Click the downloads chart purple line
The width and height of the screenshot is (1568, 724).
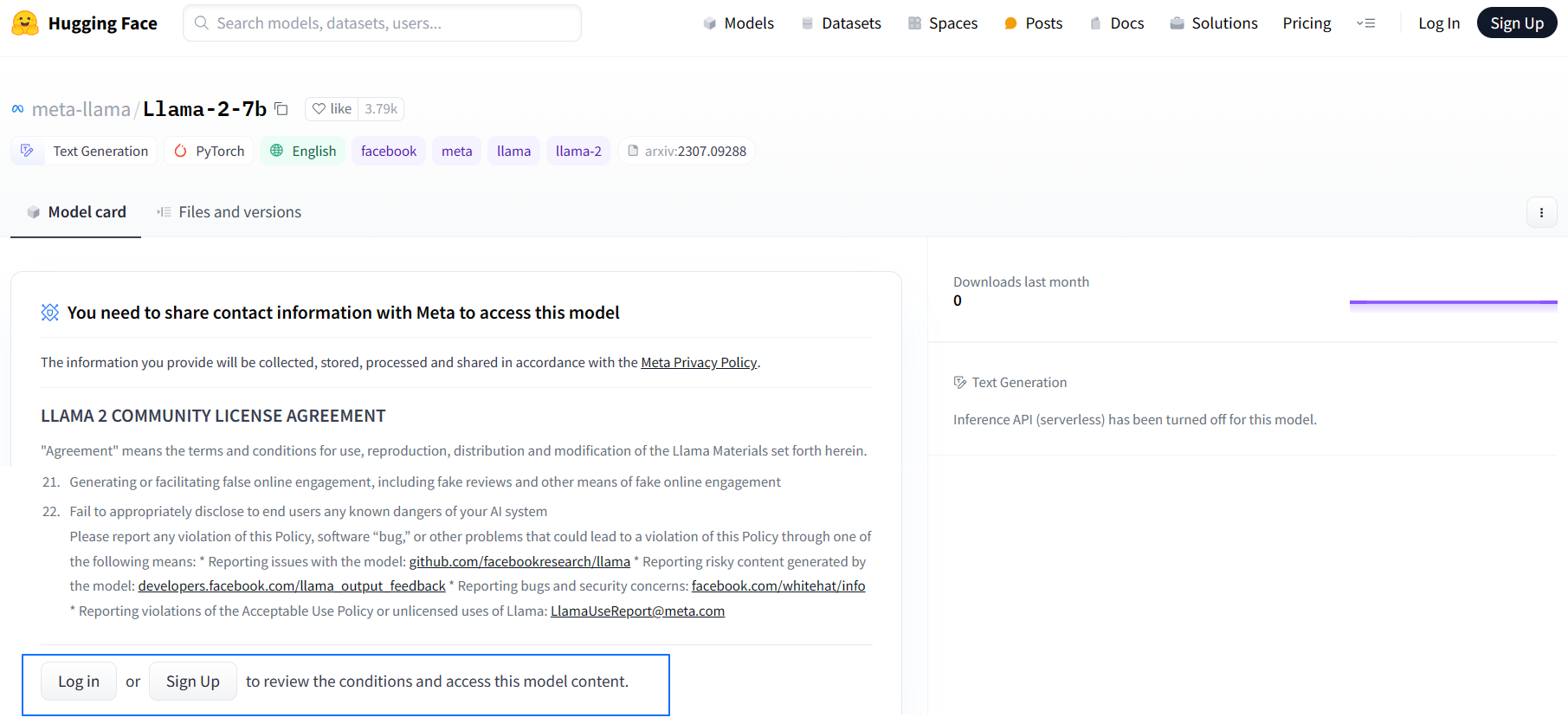(1453, 302)
